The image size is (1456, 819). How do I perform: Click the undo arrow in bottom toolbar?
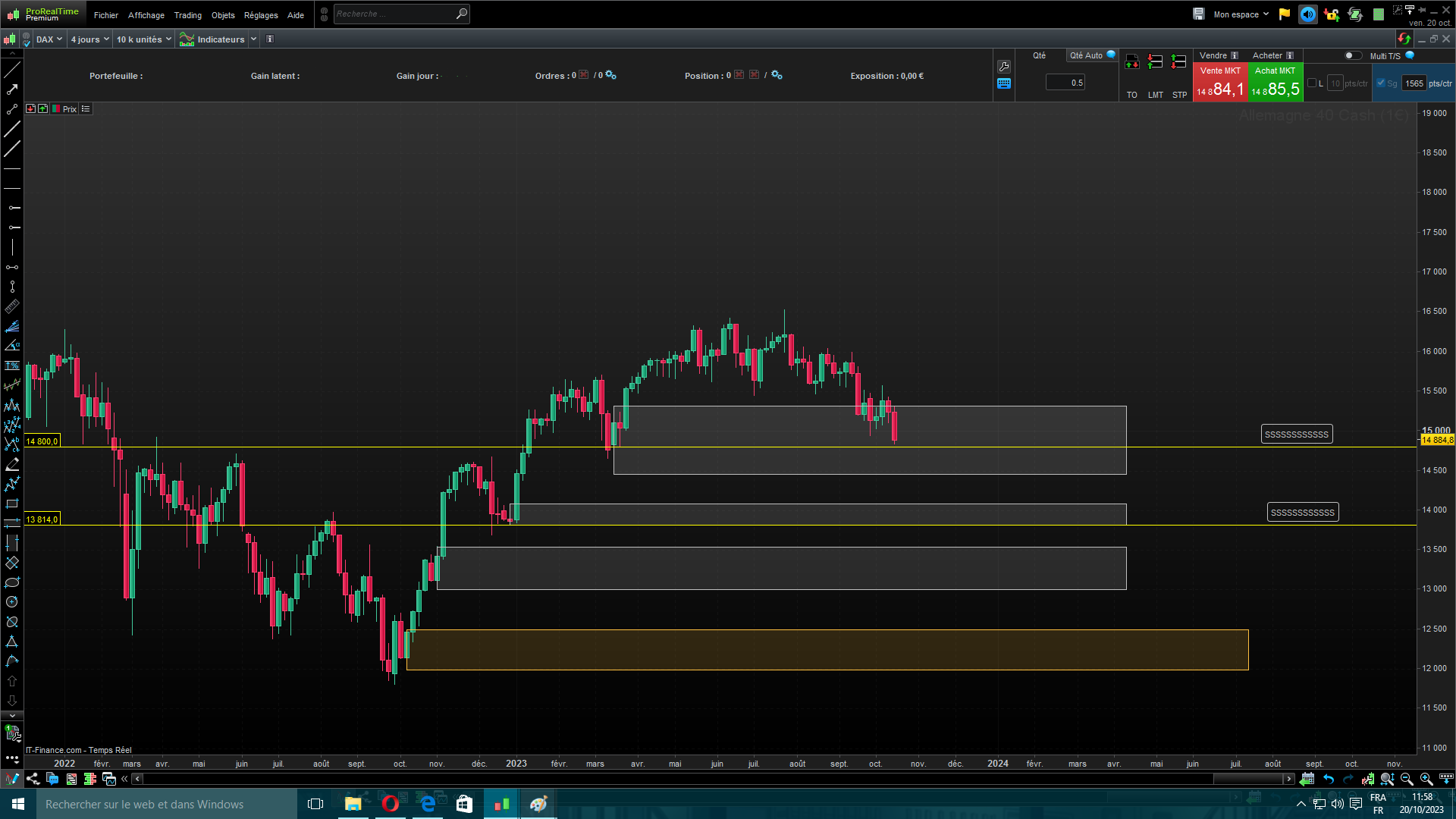(1329, 779)
